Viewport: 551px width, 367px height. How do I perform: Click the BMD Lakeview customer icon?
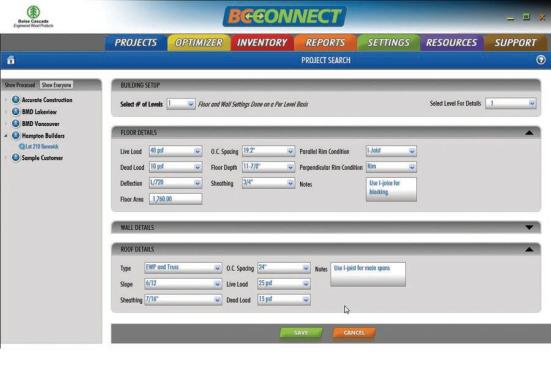15,111
